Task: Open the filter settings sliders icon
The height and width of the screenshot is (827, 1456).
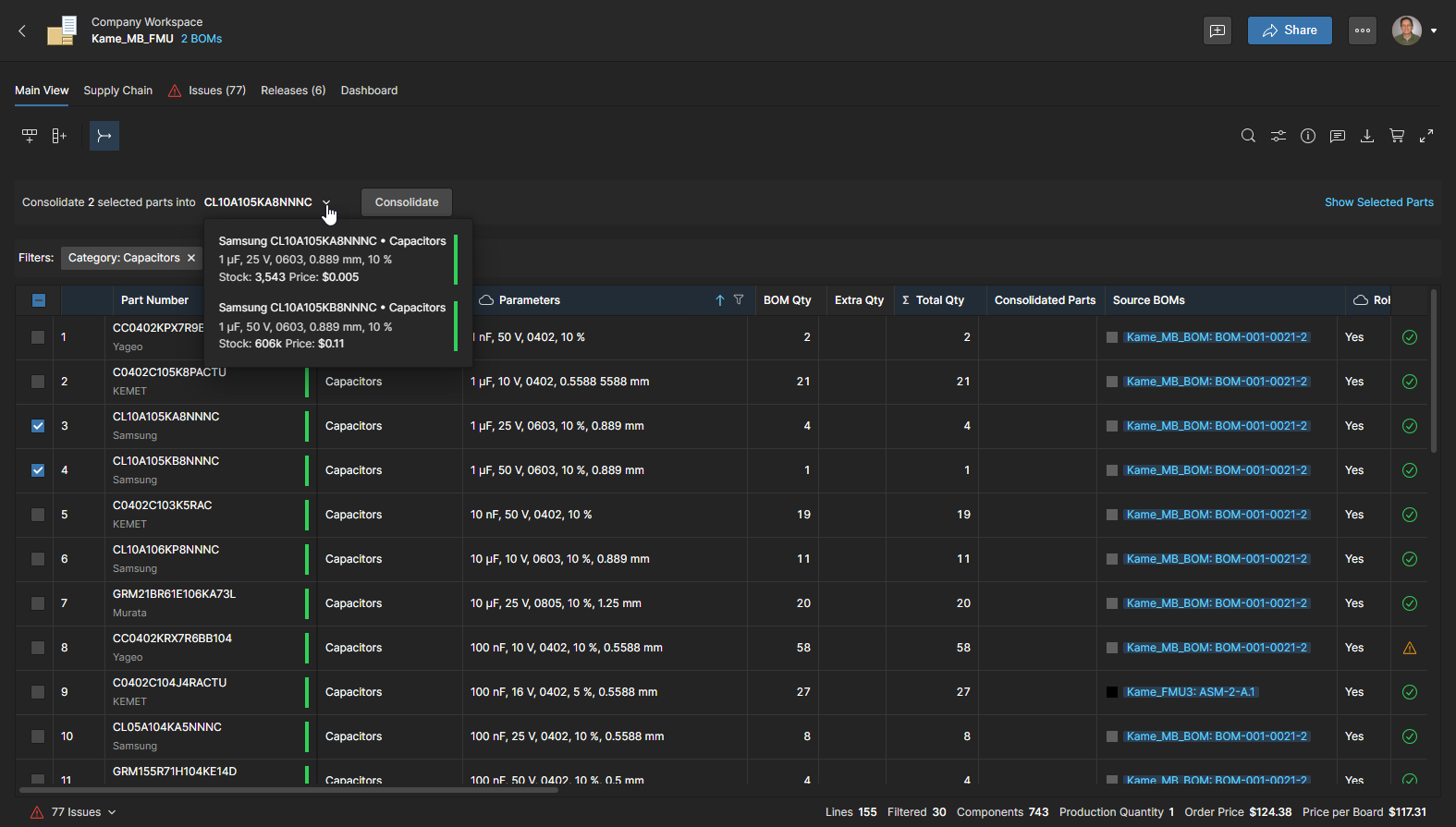Action: pyautogui.click(x=1278, y=136)
